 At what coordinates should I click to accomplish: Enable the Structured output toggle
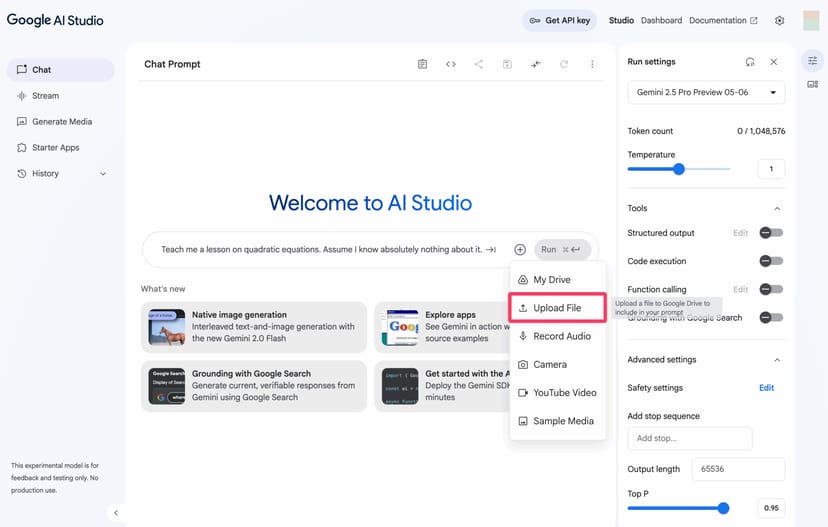coord(770,233)
